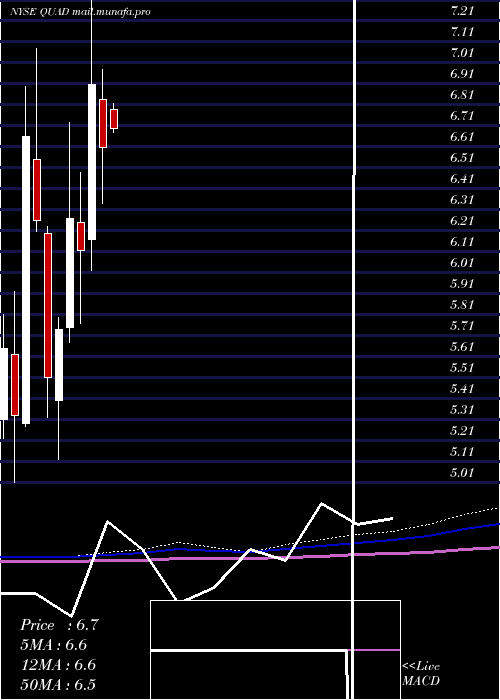Screen dimensions: 500x700
Task: Click the 6.41 price axis label
Action: (x=462, y=179)
